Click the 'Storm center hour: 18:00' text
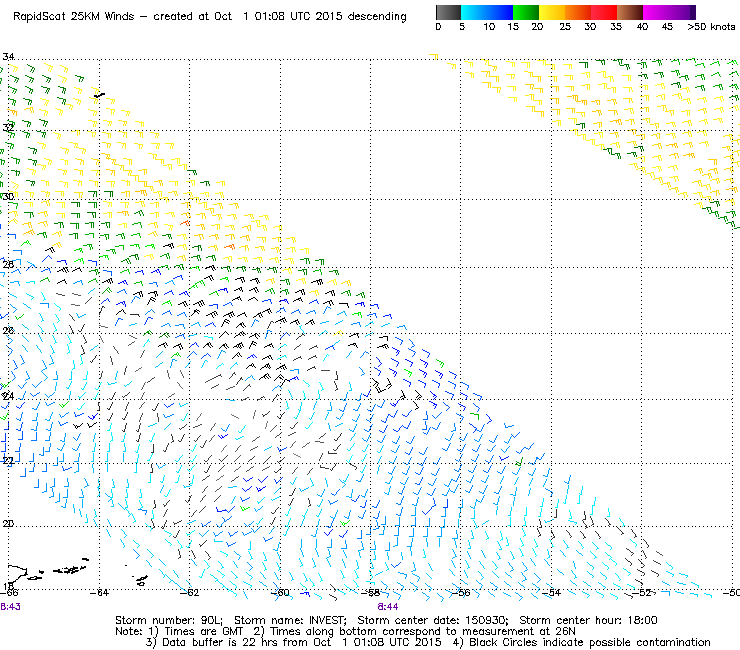Screen dimensions: 740x650 (x=588, y=620)
